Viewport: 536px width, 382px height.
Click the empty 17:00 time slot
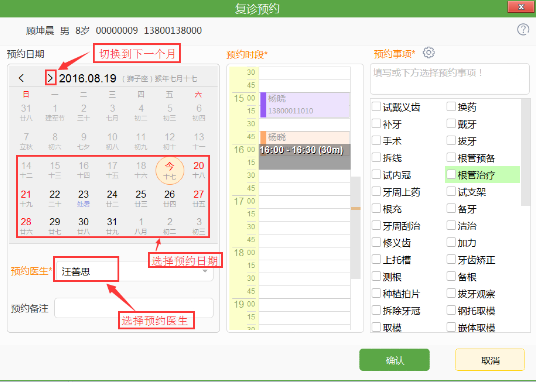click(x=305, y=201)
